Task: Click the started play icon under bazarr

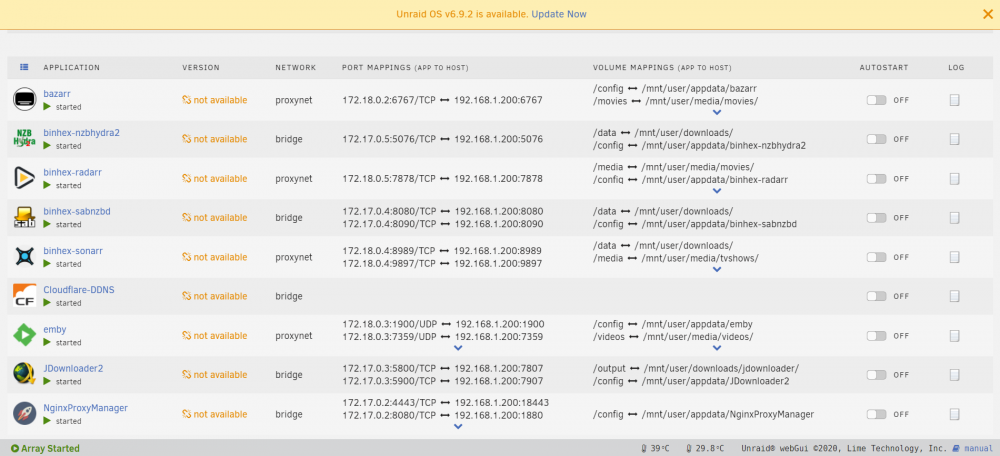Action: click(47, 107)
